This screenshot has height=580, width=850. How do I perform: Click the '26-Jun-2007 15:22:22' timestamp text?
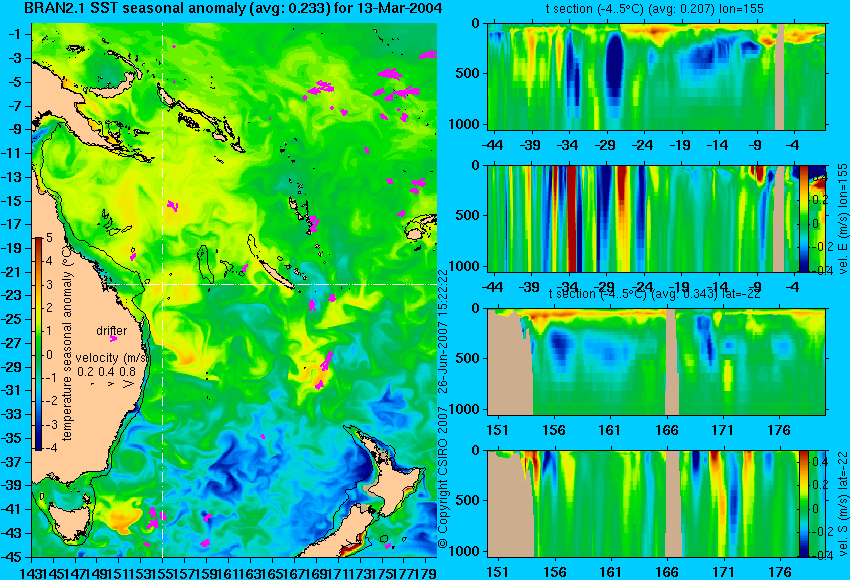[443, 331]
